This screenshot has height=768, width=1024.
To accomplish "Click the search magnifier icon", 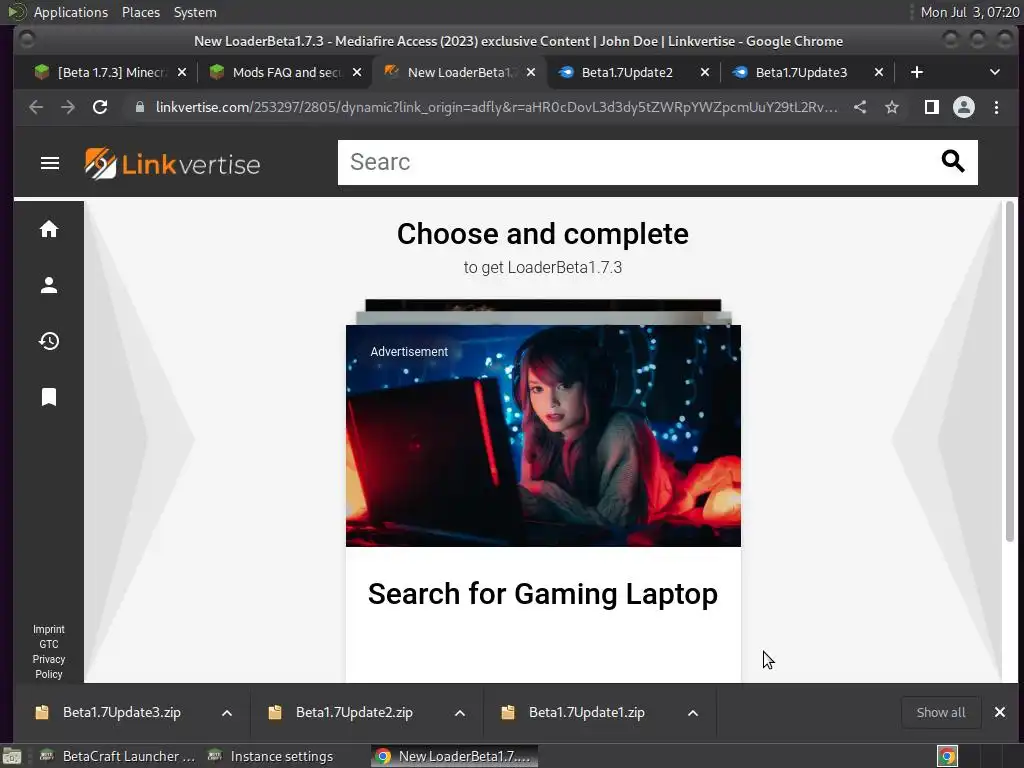I will click(x=953, y=161).
